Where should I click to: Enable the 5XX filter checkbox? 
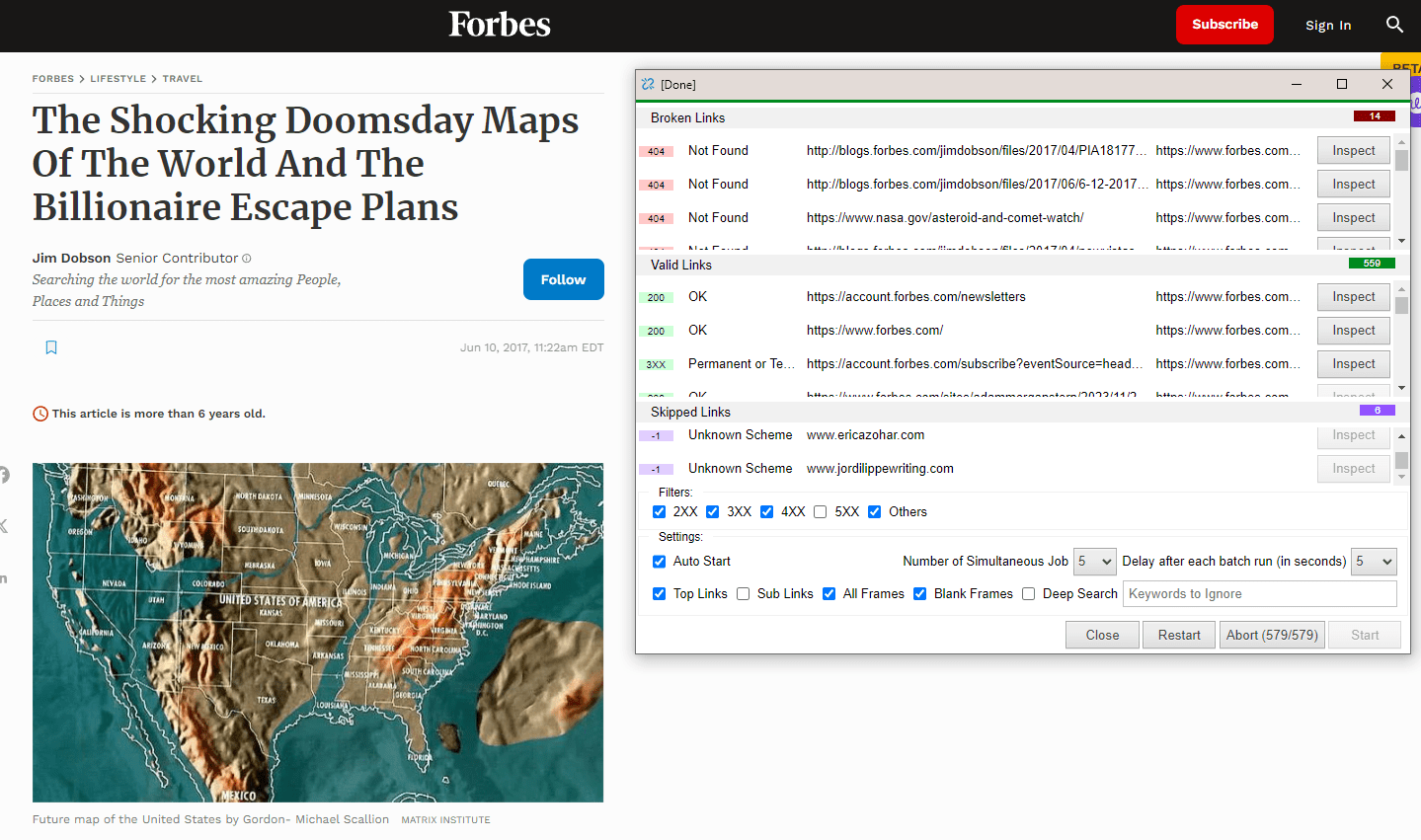click(821, 512)
